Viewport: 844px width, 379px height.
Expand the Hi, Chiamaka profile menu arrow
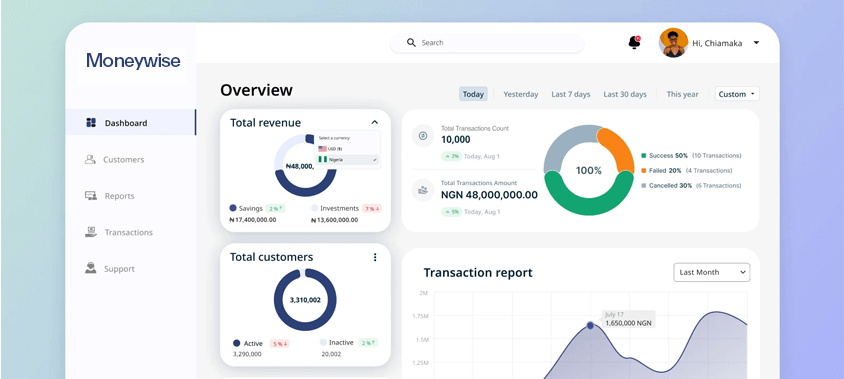tap(756, 43)
